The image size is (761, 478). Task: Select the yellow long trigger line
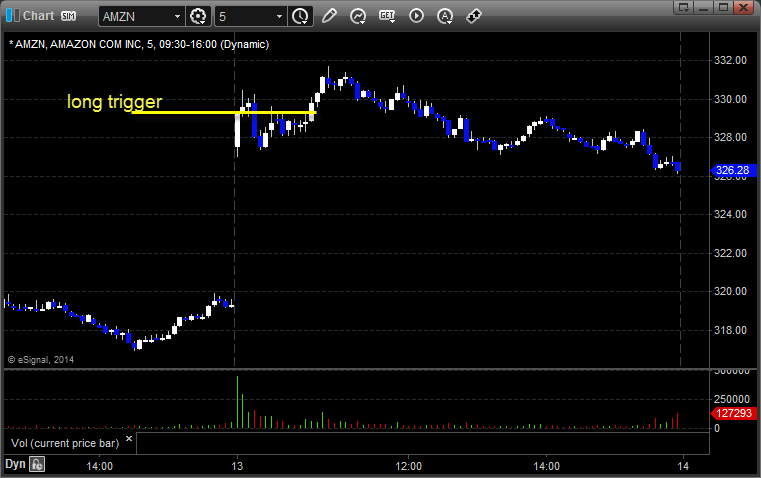[224, 113]
